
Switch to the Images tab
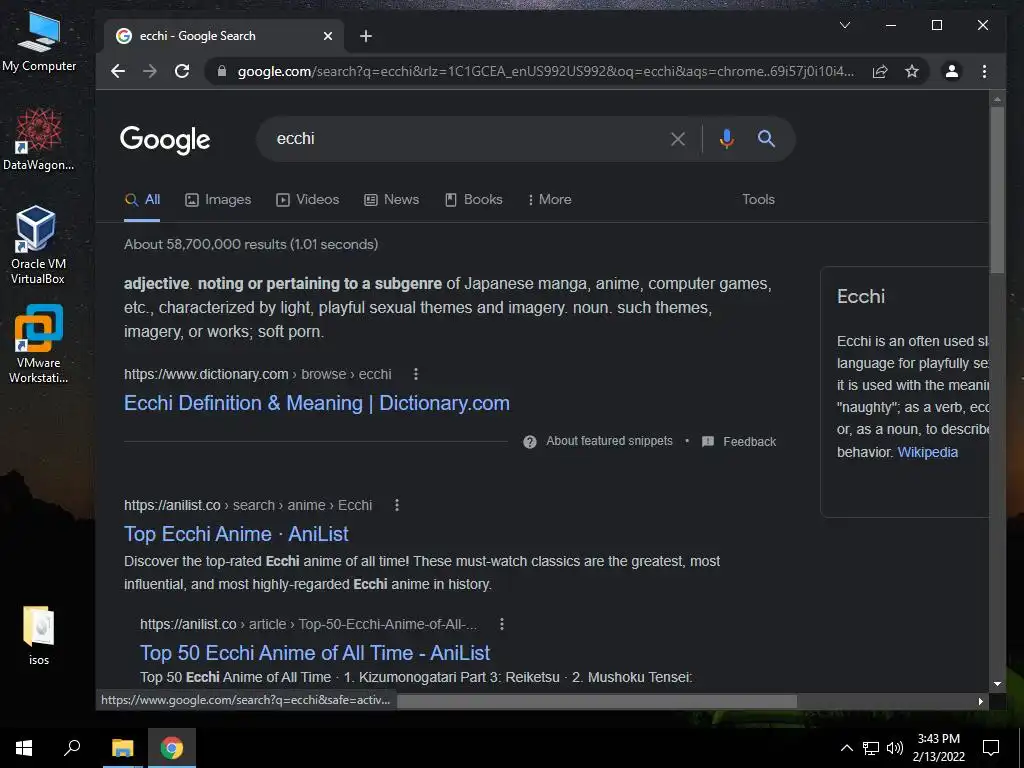[x=218, y=200]
